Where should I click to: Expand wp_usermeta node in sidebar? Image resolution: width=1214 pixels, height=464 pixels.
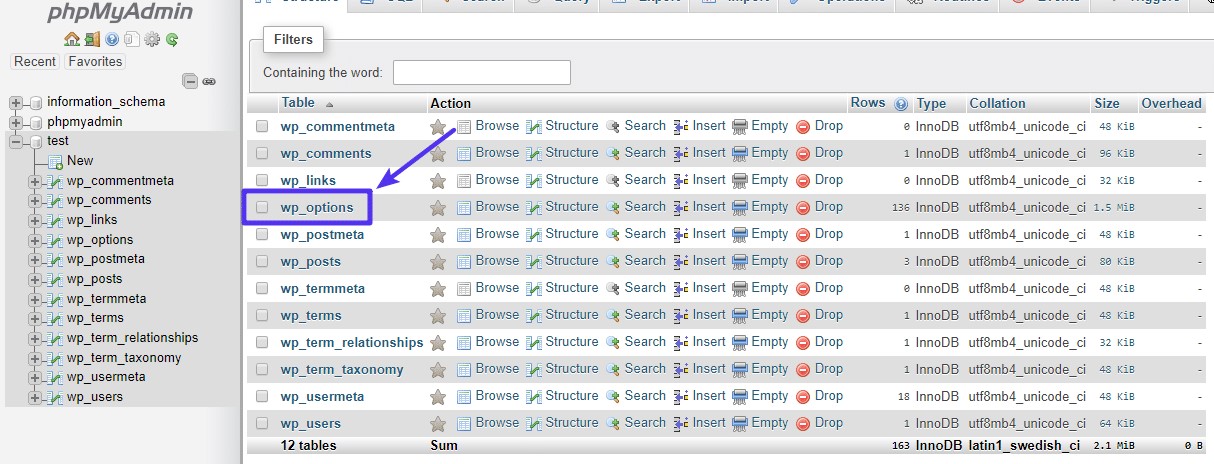pos(35,378)
